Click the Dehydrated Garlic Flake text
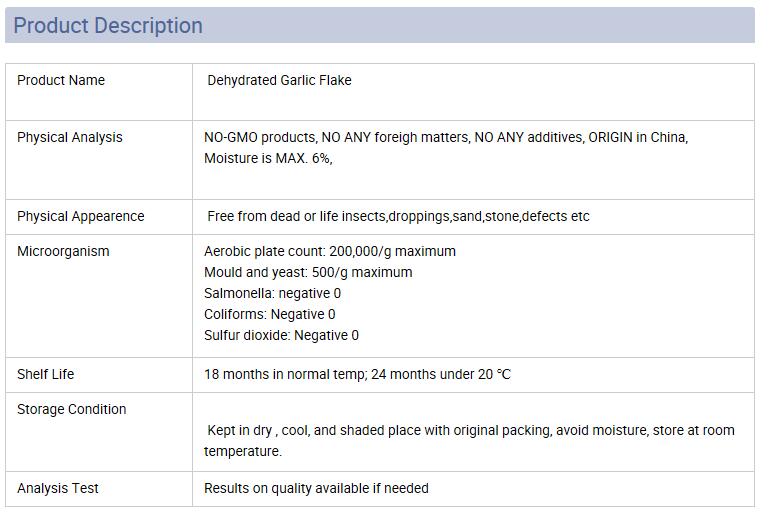Screen dimensions: 769x526 click(280, 80)
